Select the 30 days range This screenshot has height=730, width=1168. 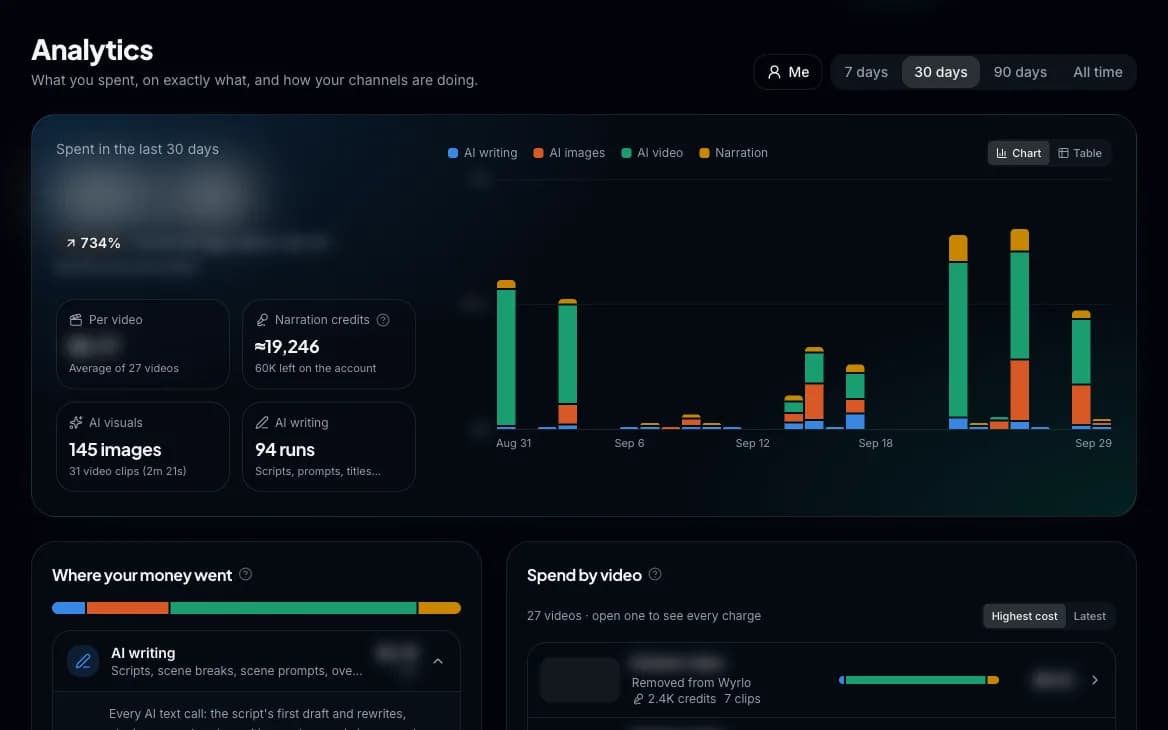pos(940,72)
